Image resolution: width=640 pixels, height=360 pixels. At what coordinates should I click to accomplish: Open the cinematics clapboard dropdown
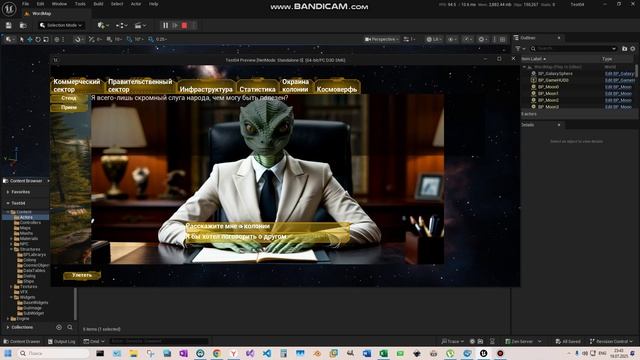pyautogui.click(x=140, y=25)
